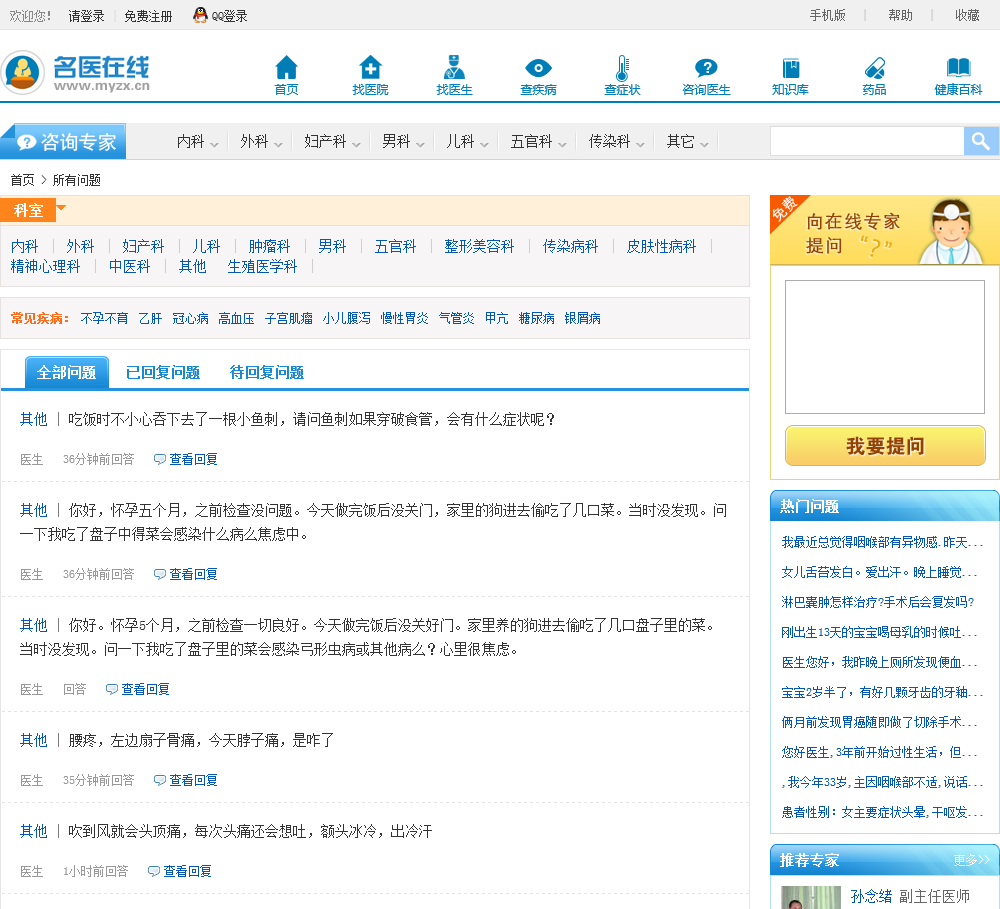
Task: Open 手机版 in top bar
Action: coord(827,15)
